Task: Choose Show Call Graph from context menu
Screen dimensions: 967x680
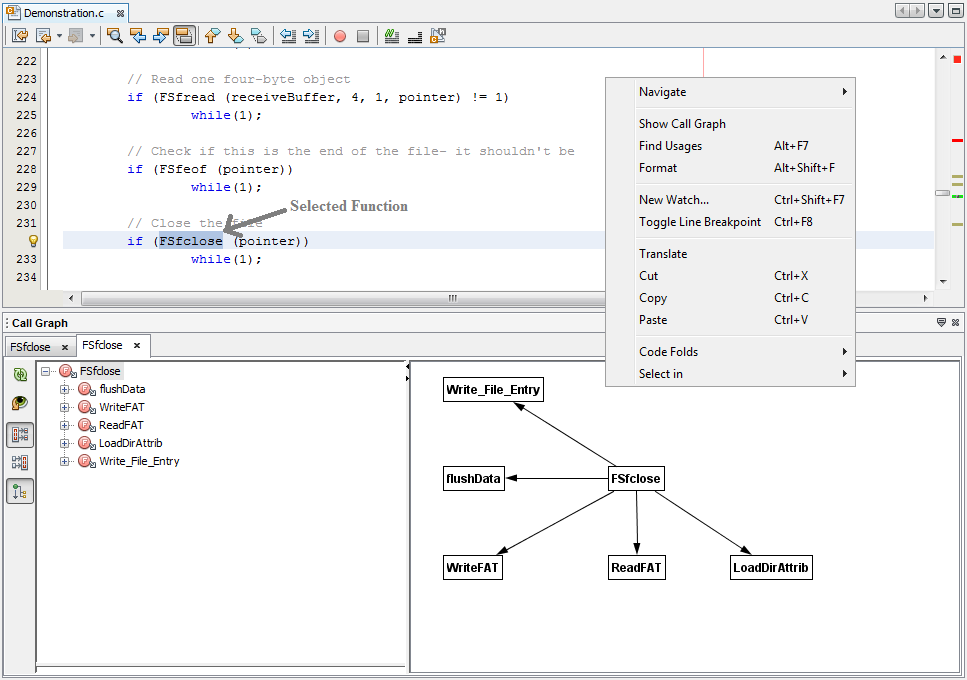Action: coord(682,124)
